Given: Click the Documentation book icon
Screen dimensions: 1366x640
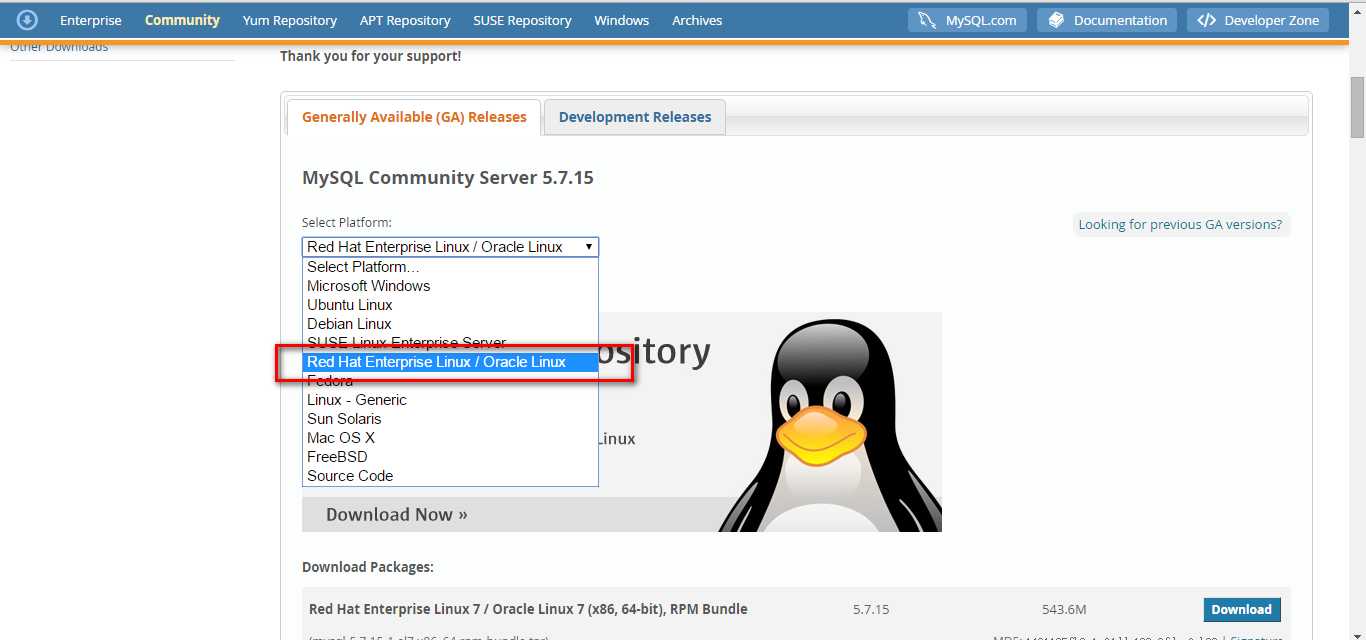Looking at the screenshot, I should tap(1057, 20).
